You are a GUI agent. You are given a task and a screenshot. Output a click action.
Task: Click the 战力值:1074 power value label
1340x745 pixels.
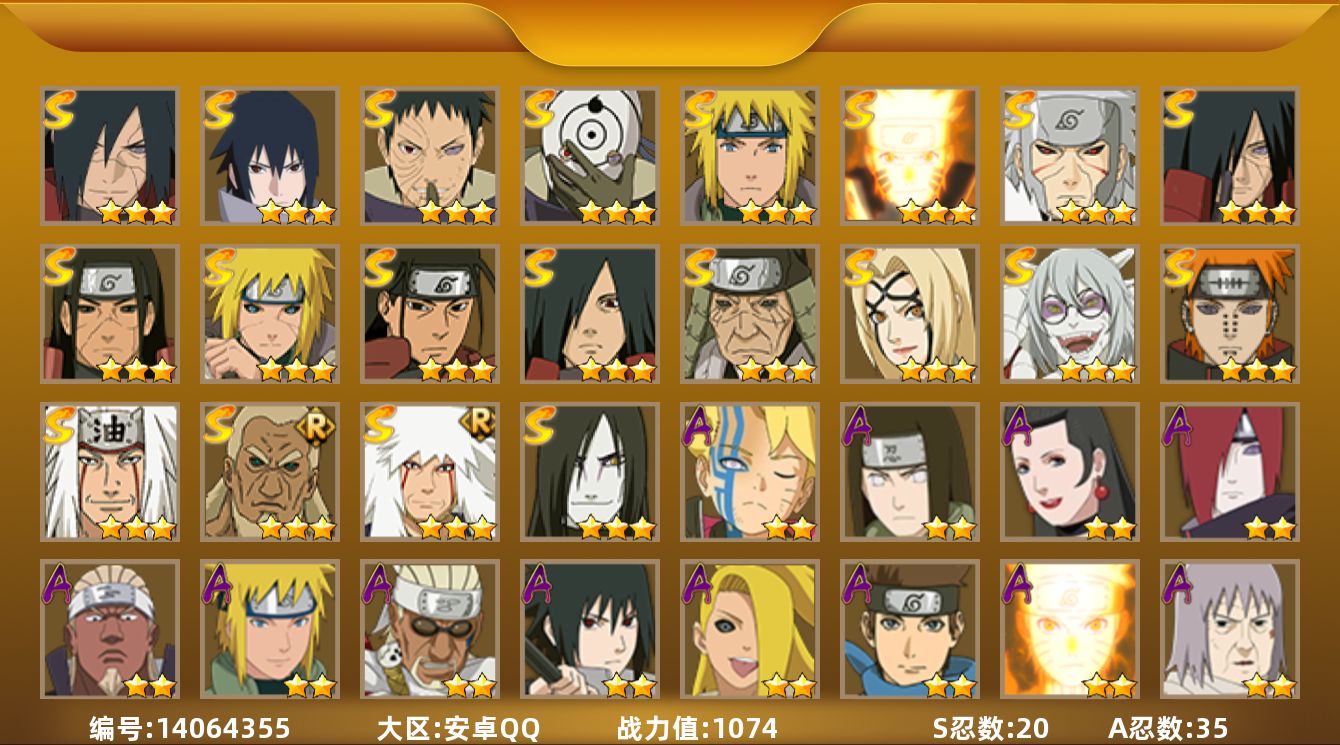coord(697,728)
